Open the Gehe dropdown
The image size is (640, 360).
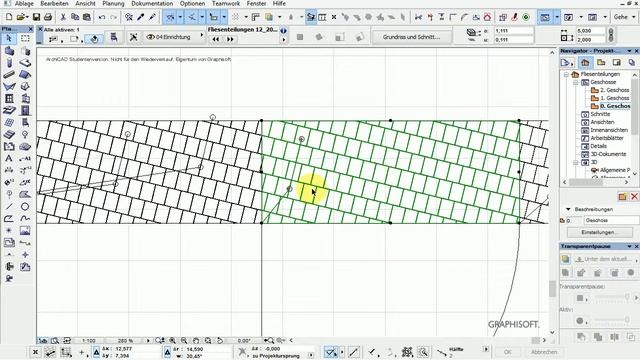coord(624,17)
